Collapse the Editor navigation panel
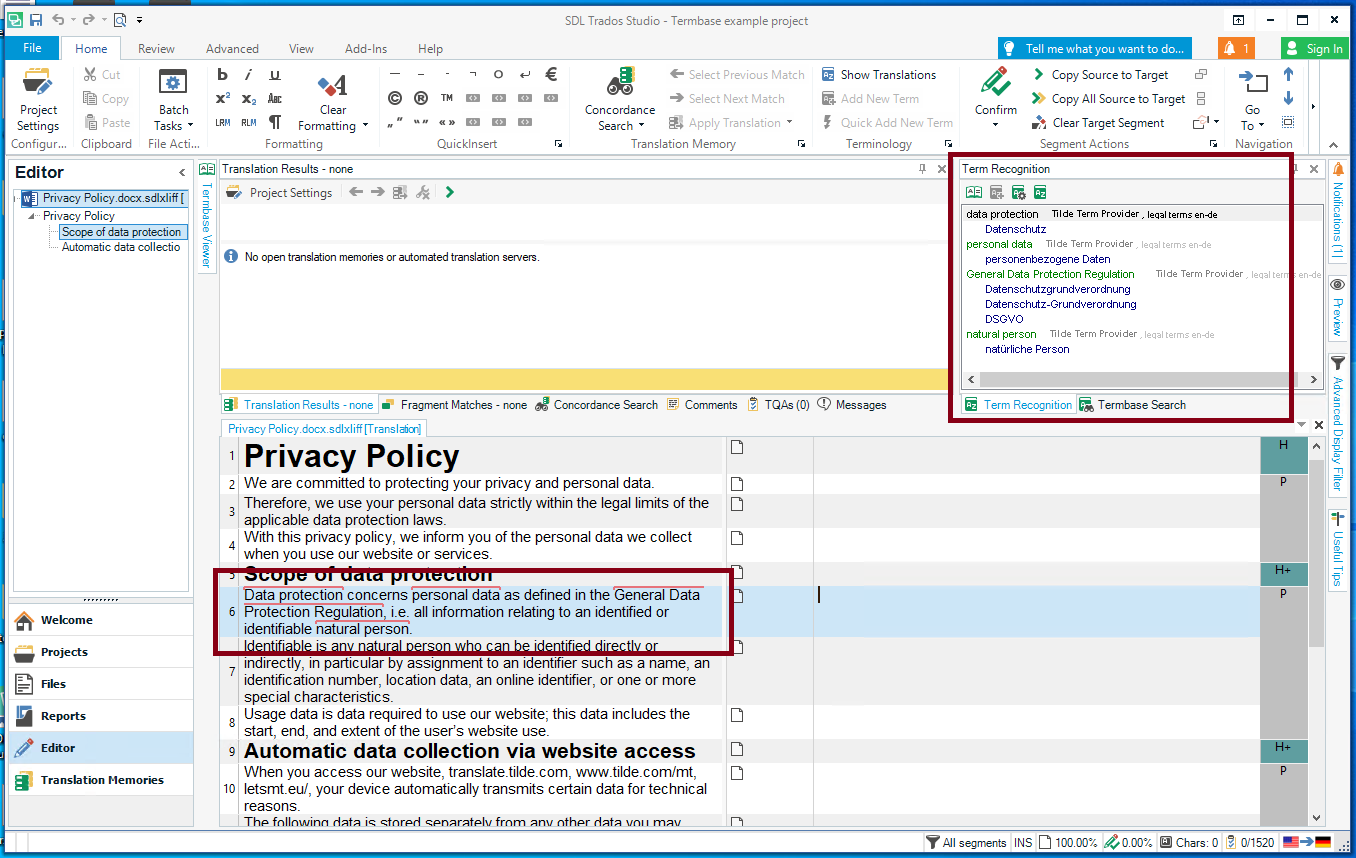The width and height of the screenshot is (1356, 858). (x=182, y=173)
